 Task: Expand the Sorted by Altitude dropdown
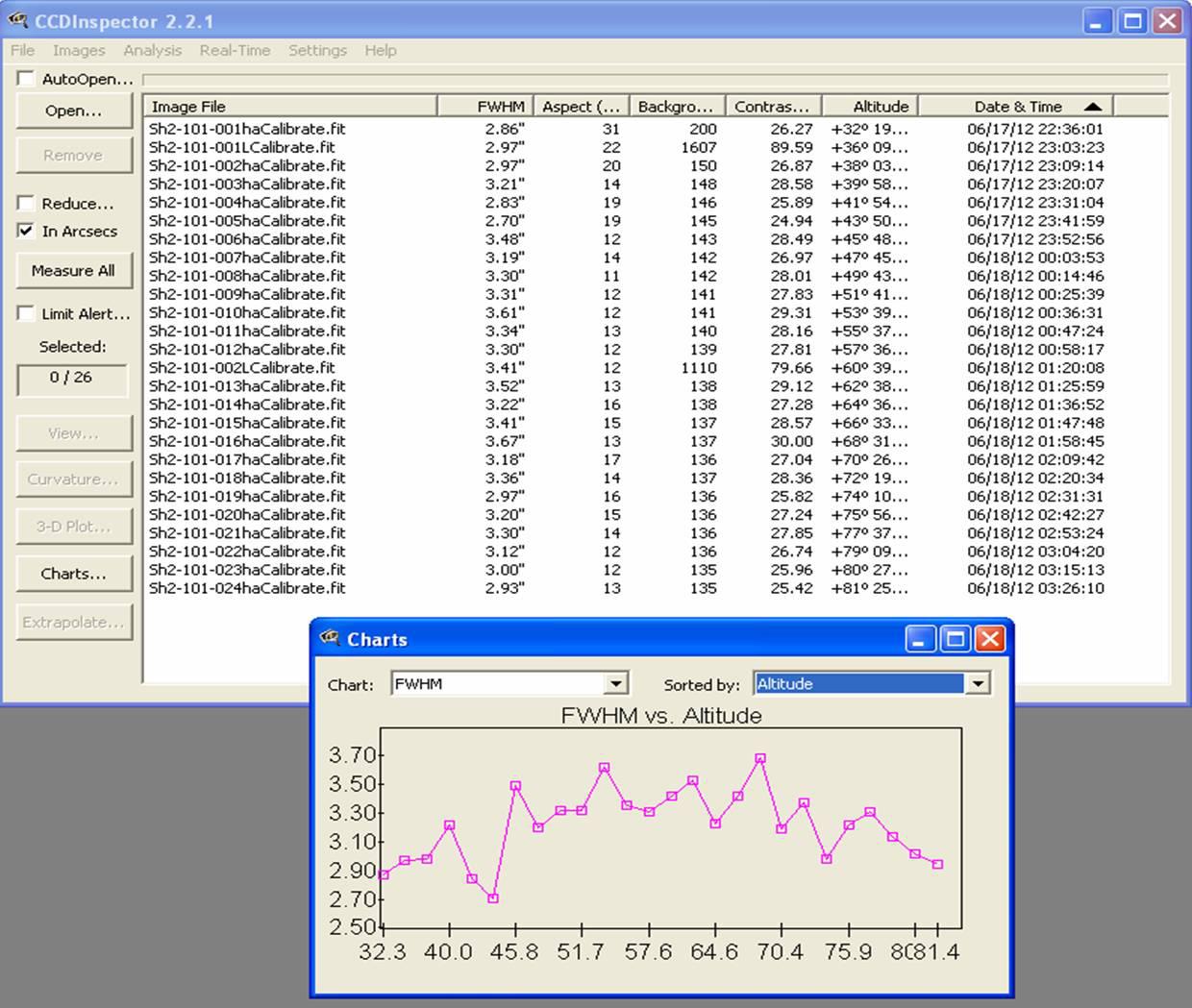[x=977, y=684]
